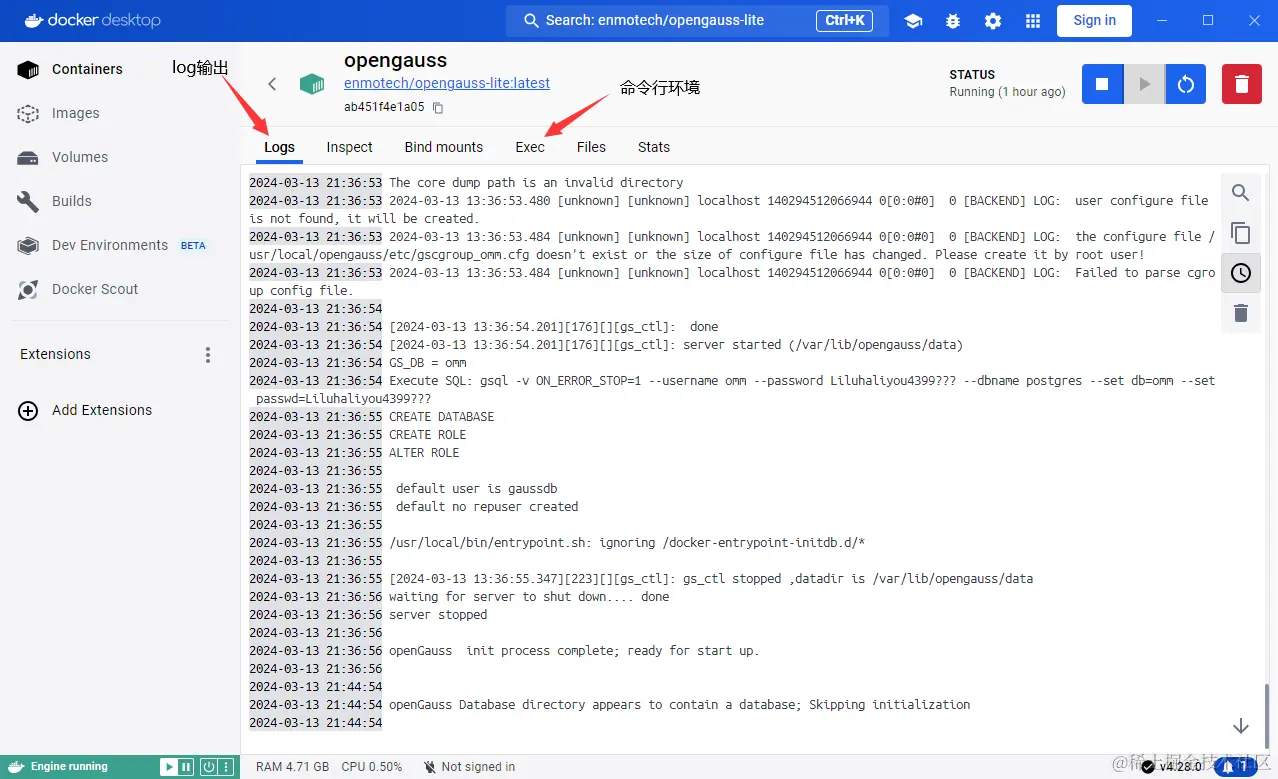Copy logs to clipboard icon

tap(1241, 233)
